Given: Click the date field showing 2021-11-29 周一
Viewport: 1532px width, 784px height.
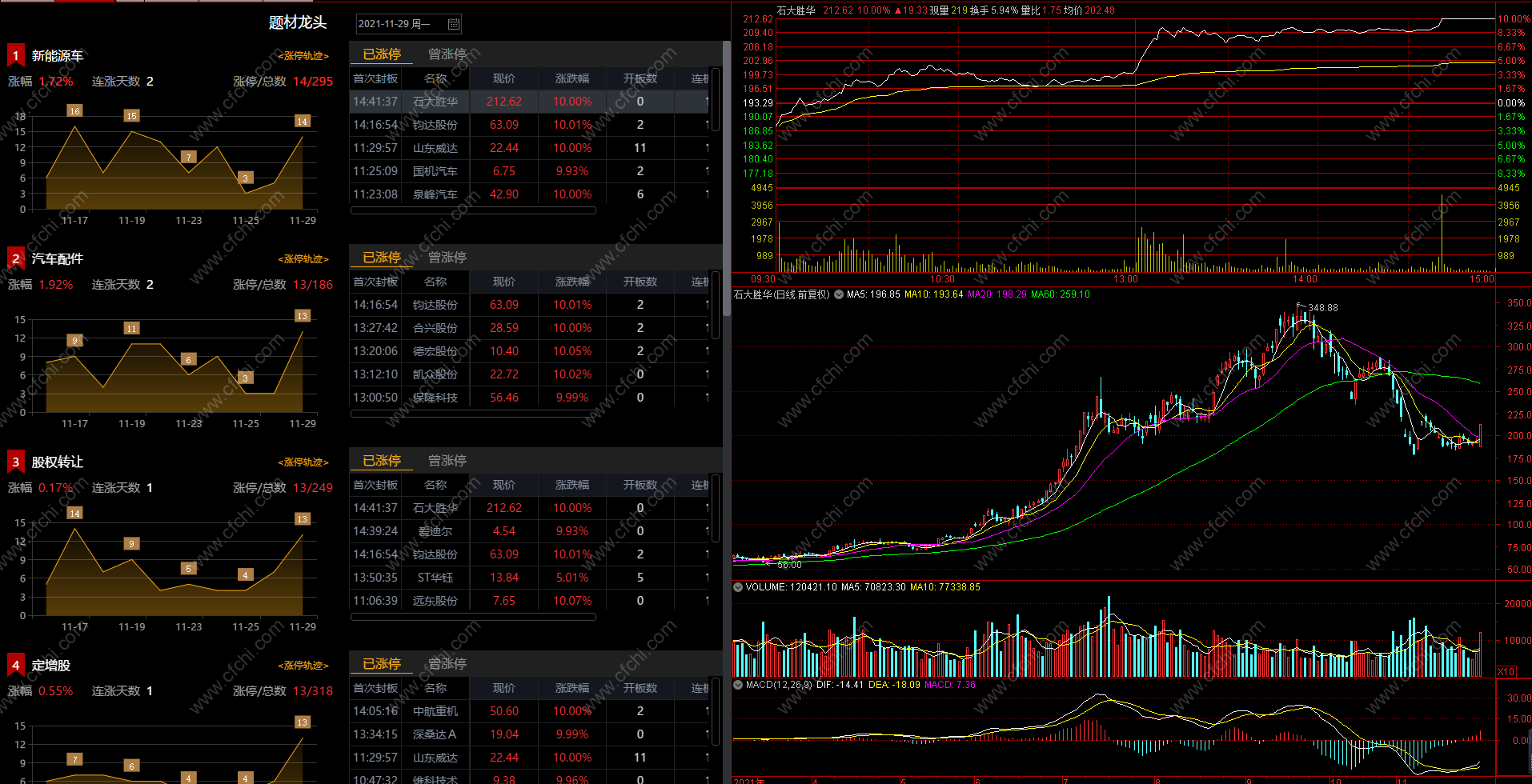Looking at the screenshot, I should click(x=409, y=24).
